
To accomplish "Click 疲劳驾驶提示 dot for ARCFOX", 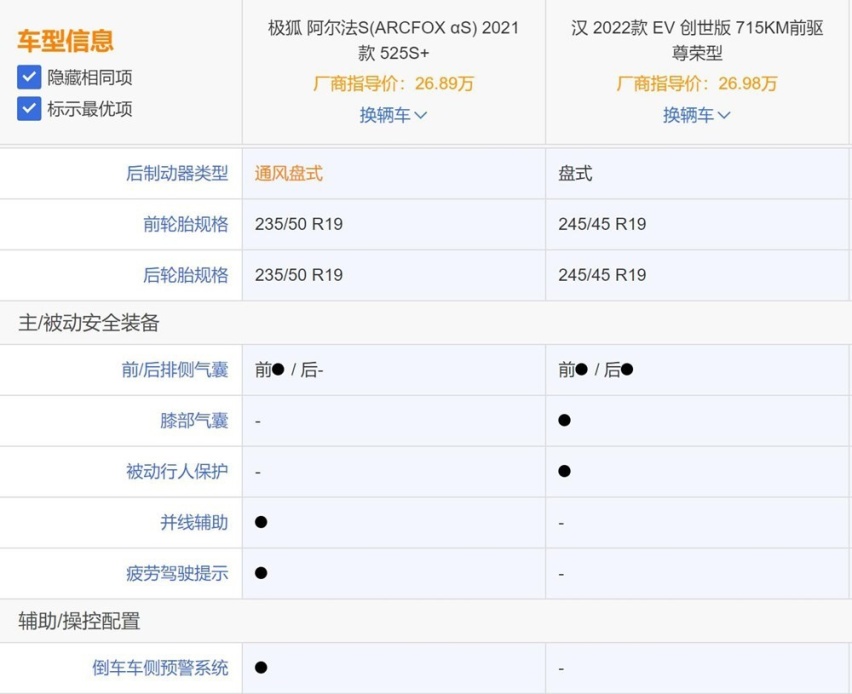I will point(261,573).
